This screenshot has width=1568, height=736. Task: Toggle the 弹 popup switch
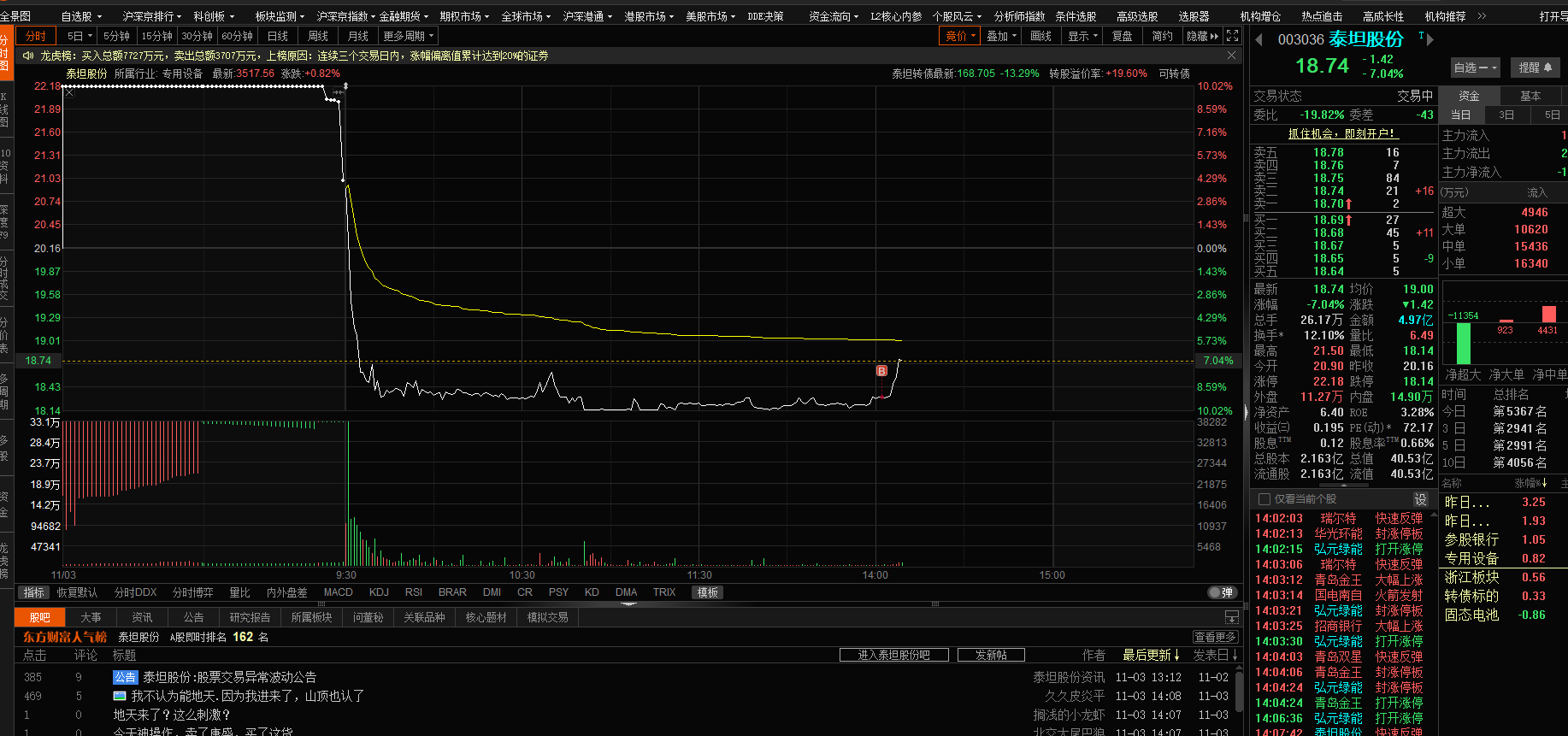tap(1223, 592)
